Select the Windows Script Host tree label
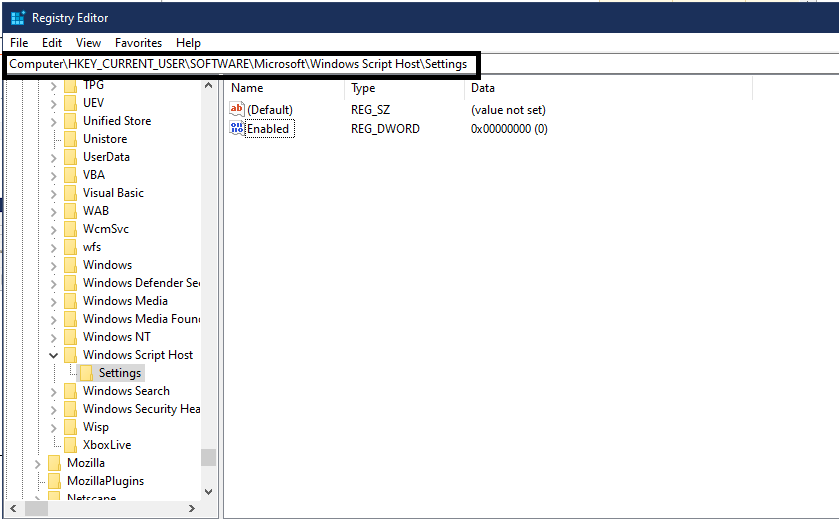 tap(138, 355)
